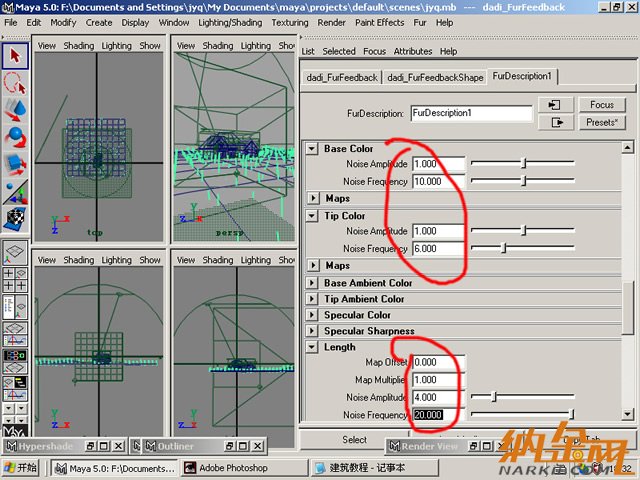This screenshot has height=480, width=640.
Task: Click the Length Map Offset field
Action: tap(438, 362)
